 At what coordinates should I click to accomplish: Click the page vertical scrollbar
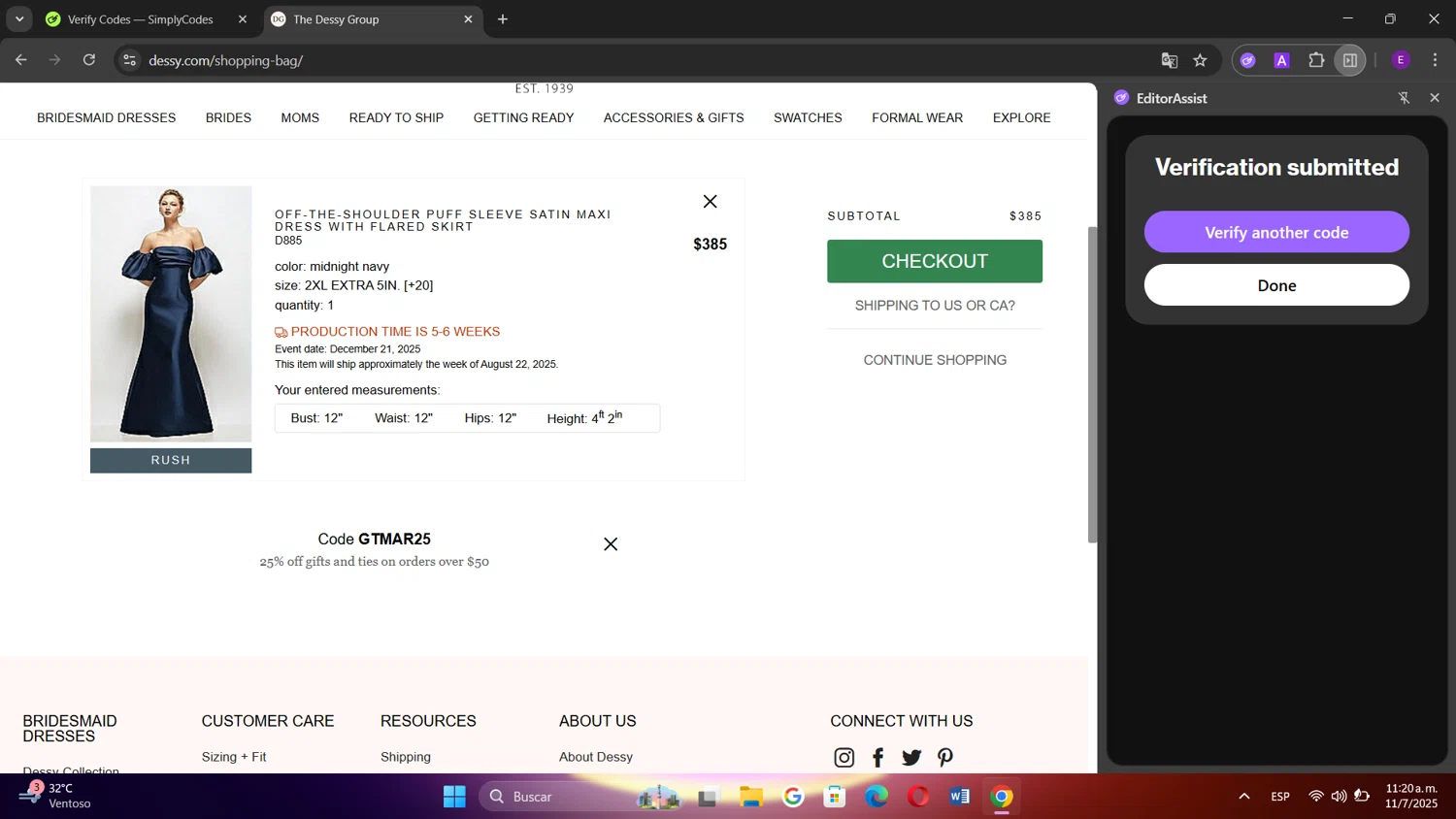pos(1092,384)
